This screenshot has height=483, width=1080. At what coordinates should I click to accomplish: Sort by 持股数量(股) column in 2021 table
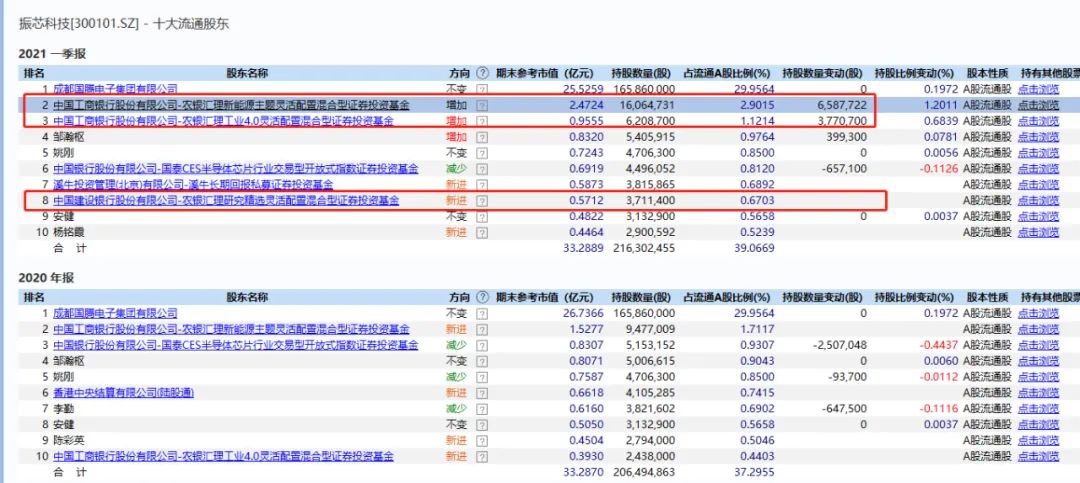point(641,73)
